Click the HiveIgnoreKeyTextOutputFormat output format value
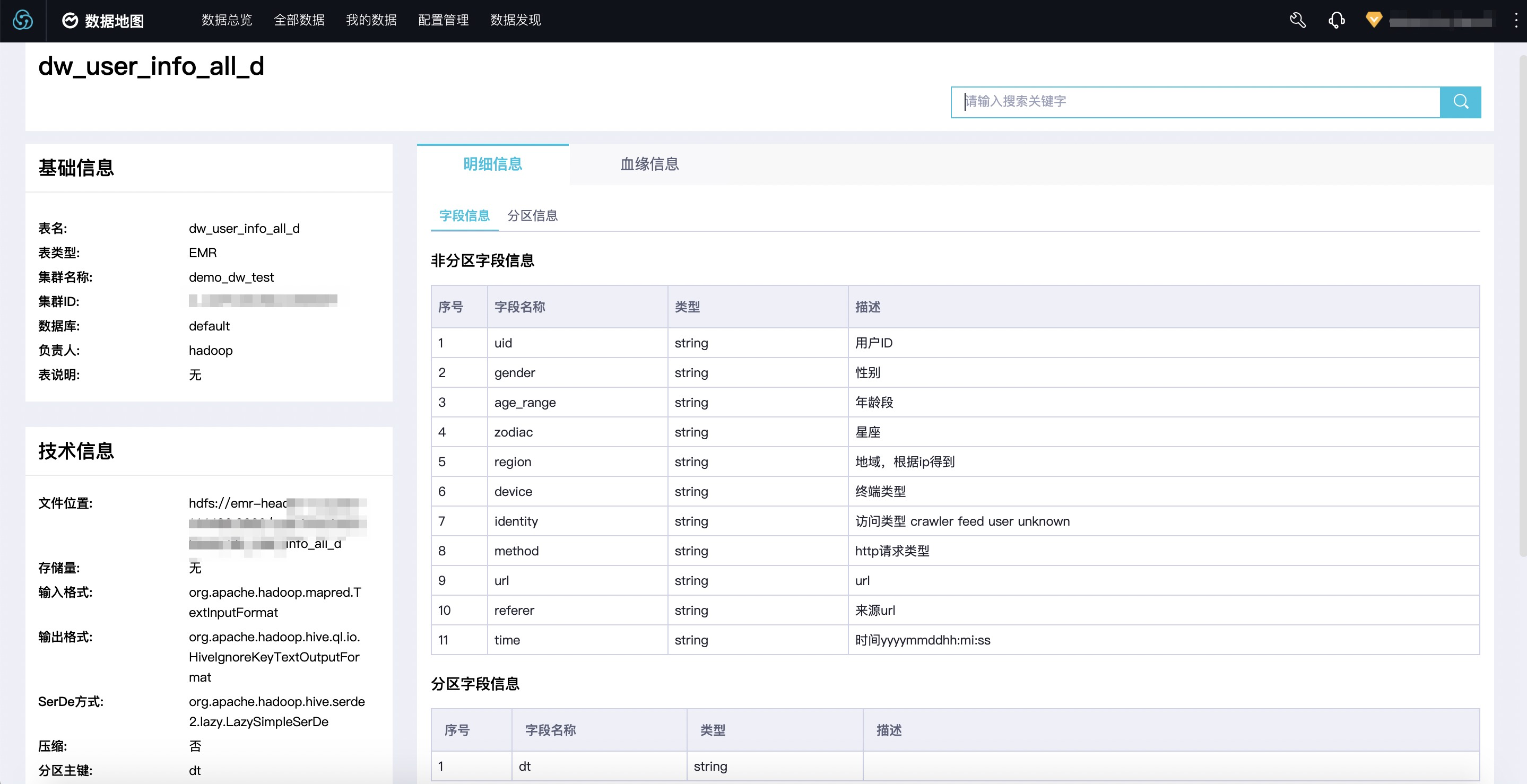 tap(274, 657)
